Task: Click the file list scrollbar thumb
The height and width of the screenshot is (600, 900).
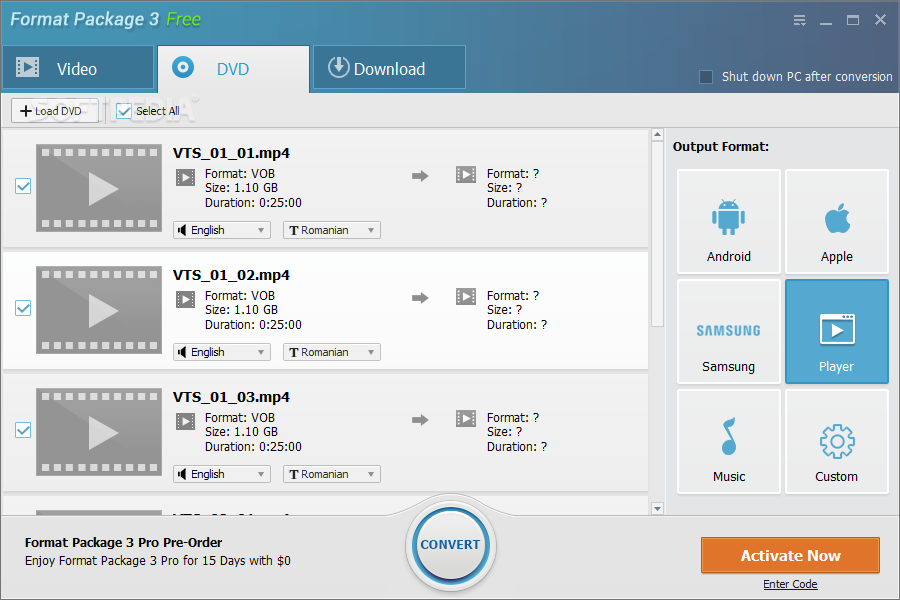Action: (x=658, y=234)
